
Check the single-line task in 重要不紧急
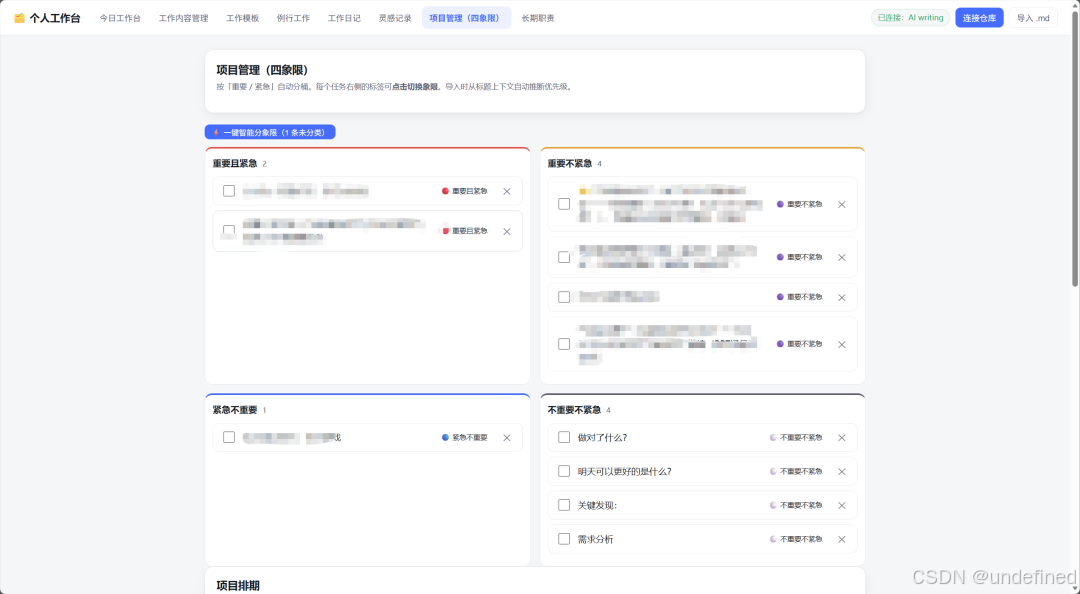(x=564, y=297)
